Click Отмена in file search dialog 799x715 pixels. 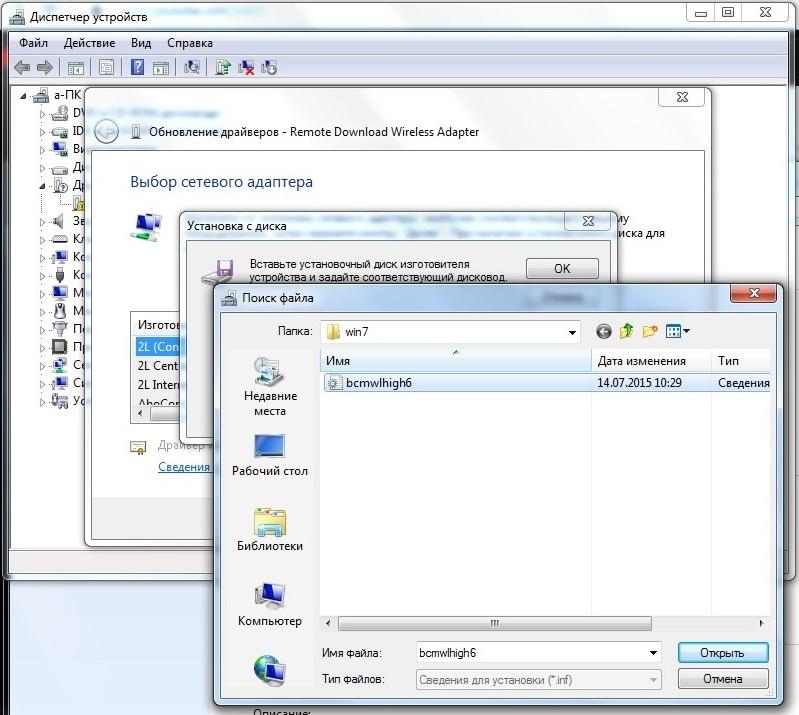tap(723, 679)
